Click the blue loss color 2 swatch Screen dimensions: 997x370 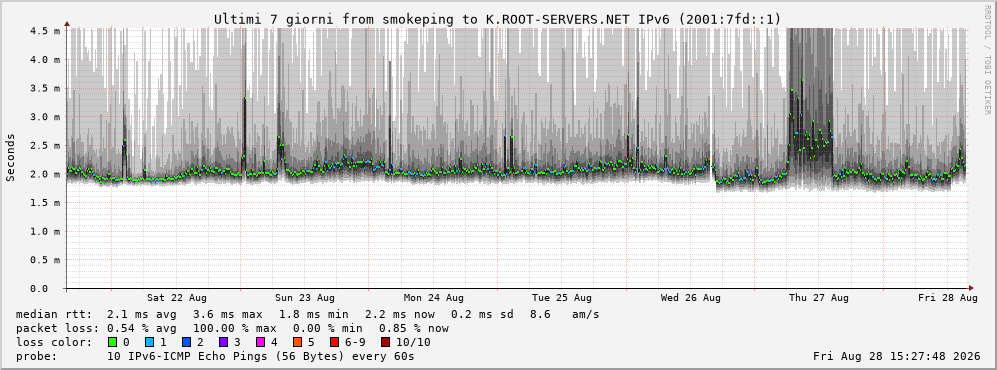(x=185, y=342)
